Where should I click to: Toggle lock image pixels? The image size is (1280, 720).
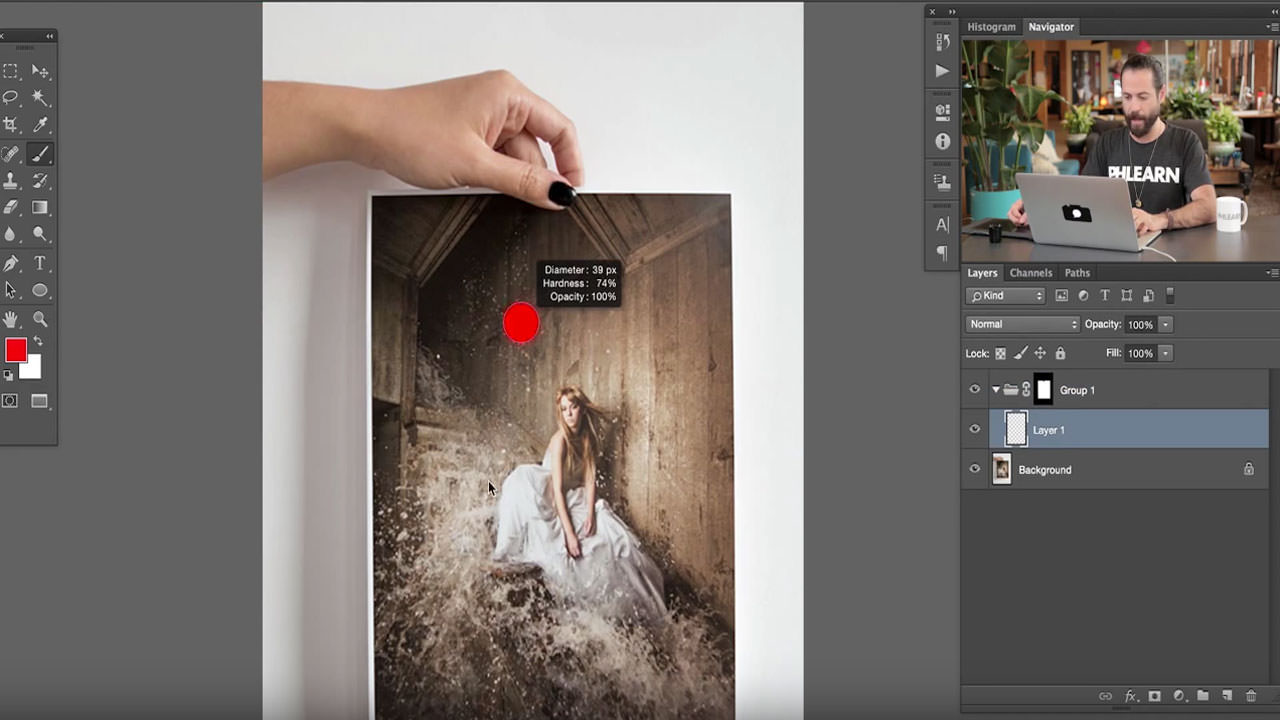point(1020,353)
